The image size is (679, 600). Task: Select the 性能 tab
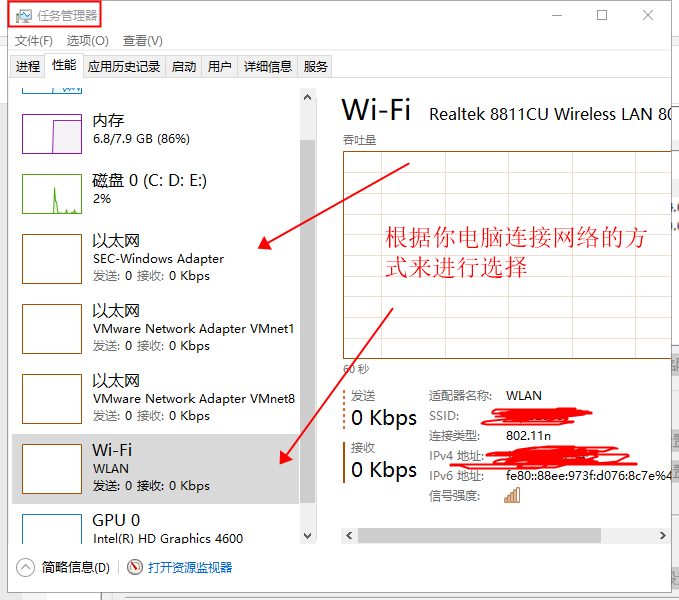pos(64,65)
